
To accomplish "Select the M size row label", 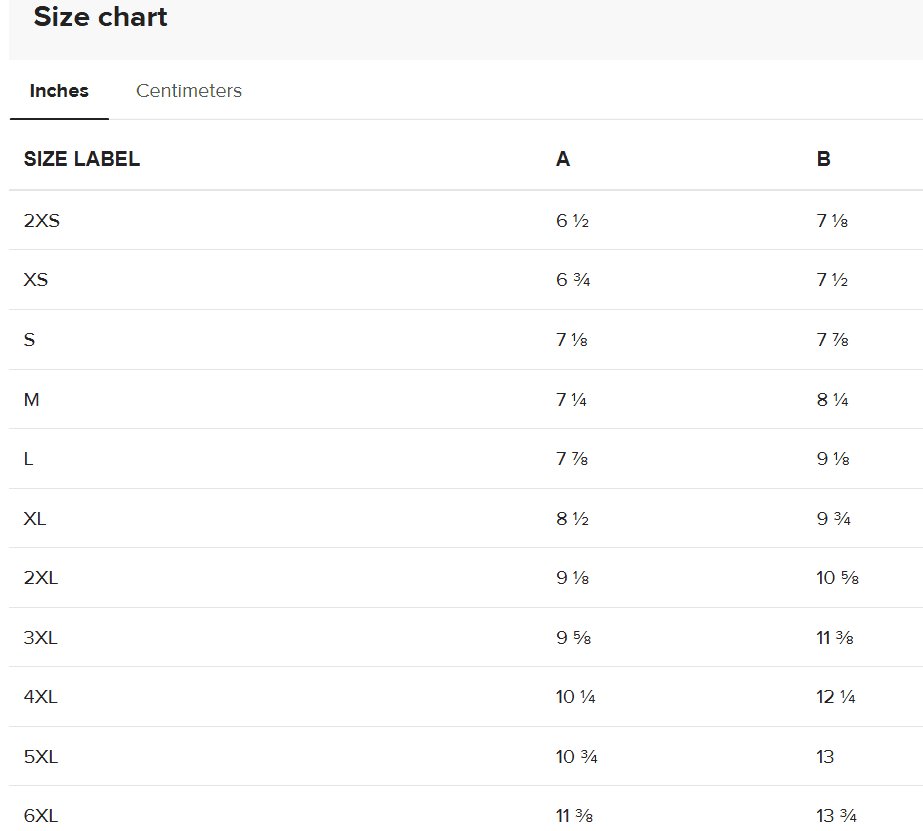I will click(32, 400).
